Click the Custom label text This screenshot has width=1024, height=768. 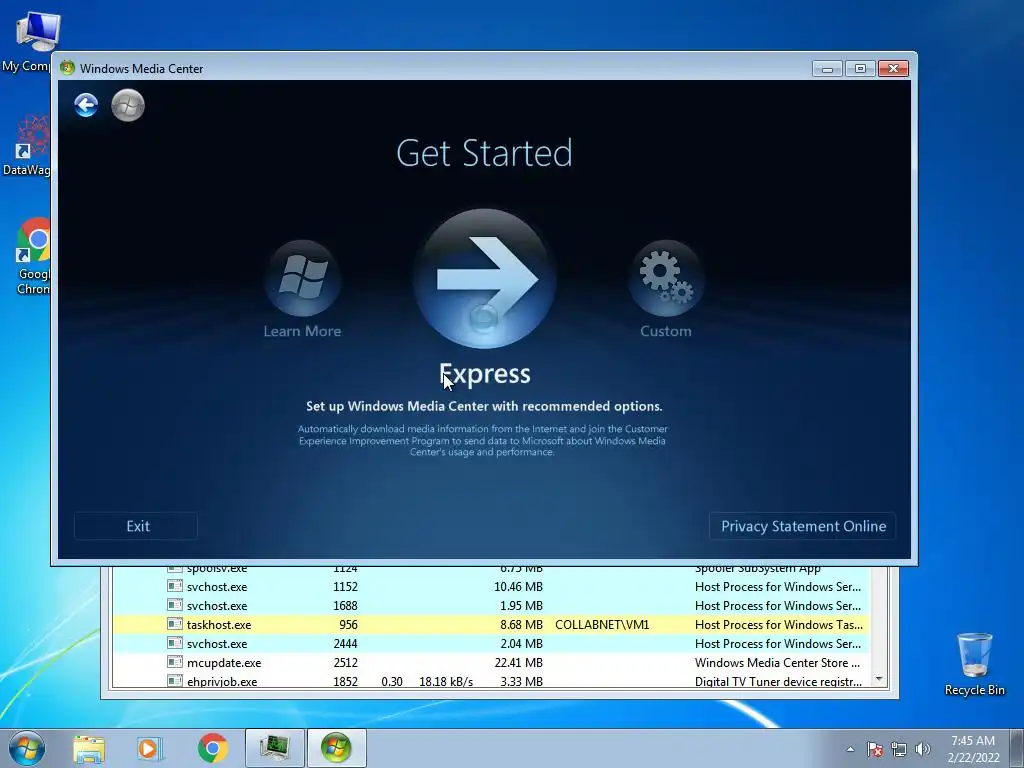click(665, 331)
